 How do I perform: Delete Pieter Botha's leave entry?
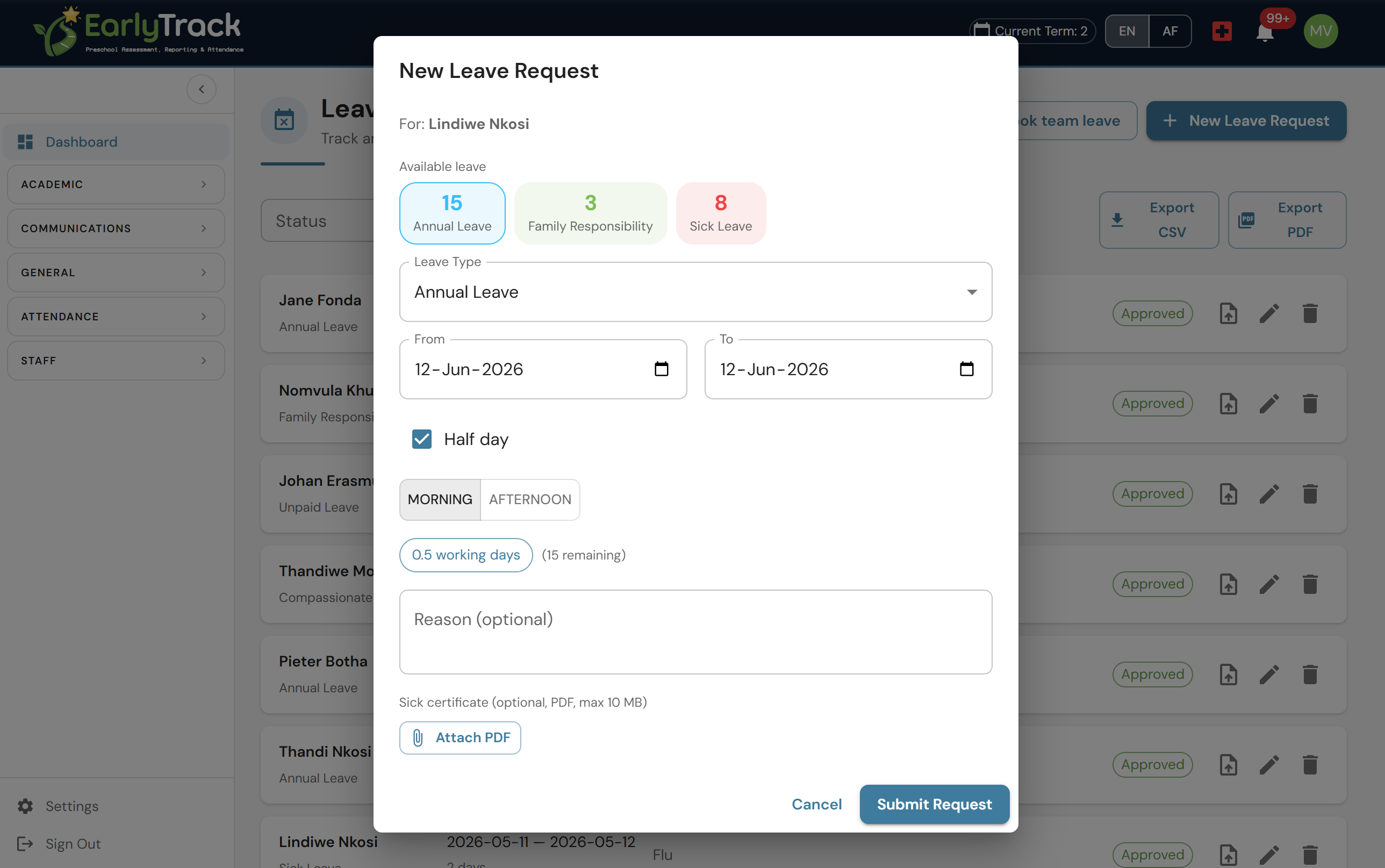tap(1310, 675)
